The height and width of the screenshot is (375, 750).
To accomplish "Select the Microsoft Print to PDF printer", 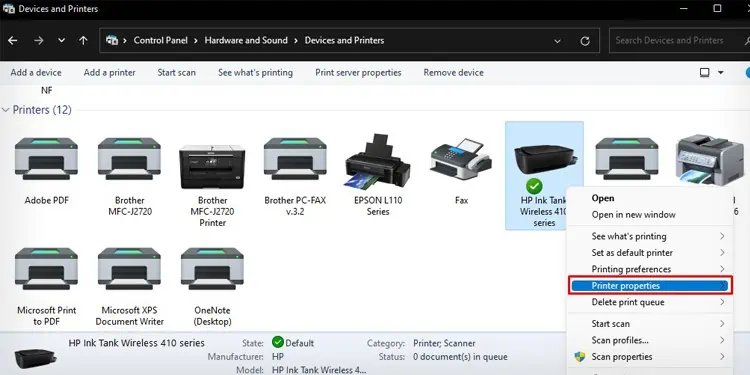I will coord(46,268).
